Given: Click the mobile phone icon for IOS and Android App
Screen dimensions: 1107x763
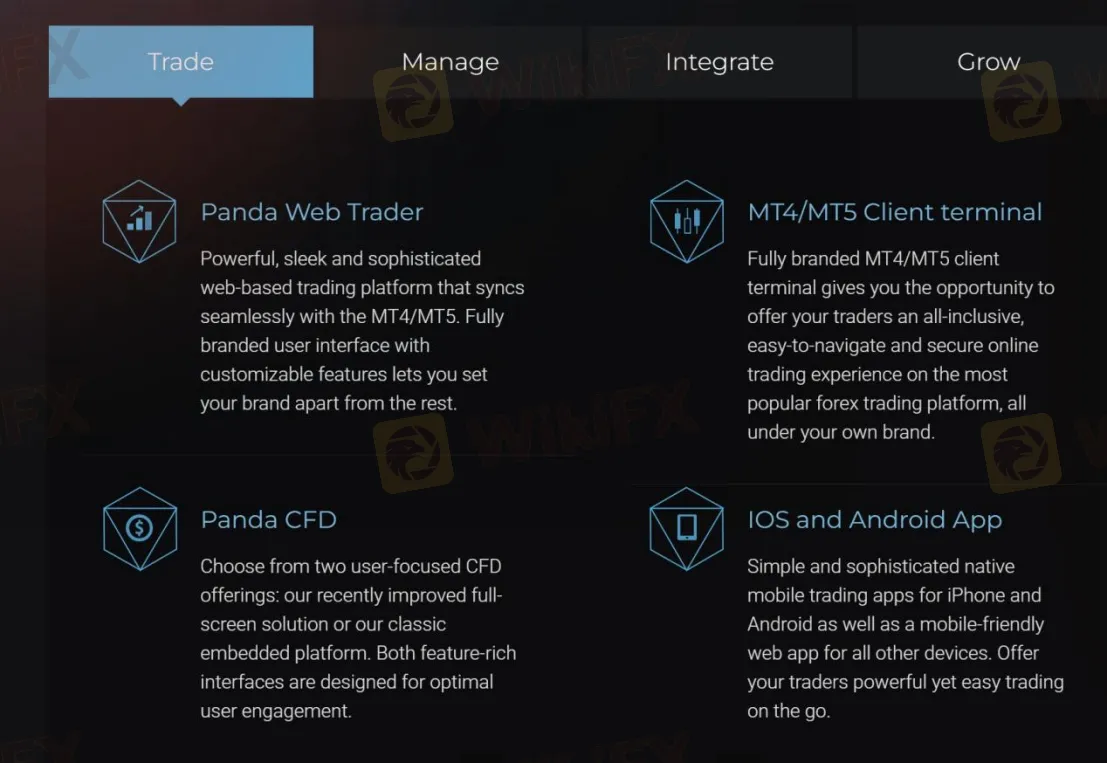Looking at the screenshot, I should click(x=687, y=527).
